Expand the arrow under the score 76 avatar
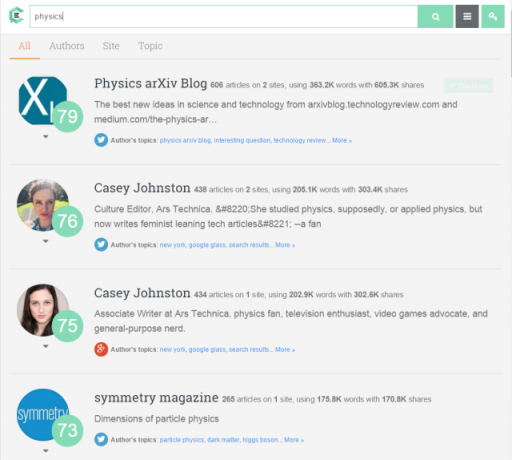Screen dimensions: 512x460 (x=46, y=241)
